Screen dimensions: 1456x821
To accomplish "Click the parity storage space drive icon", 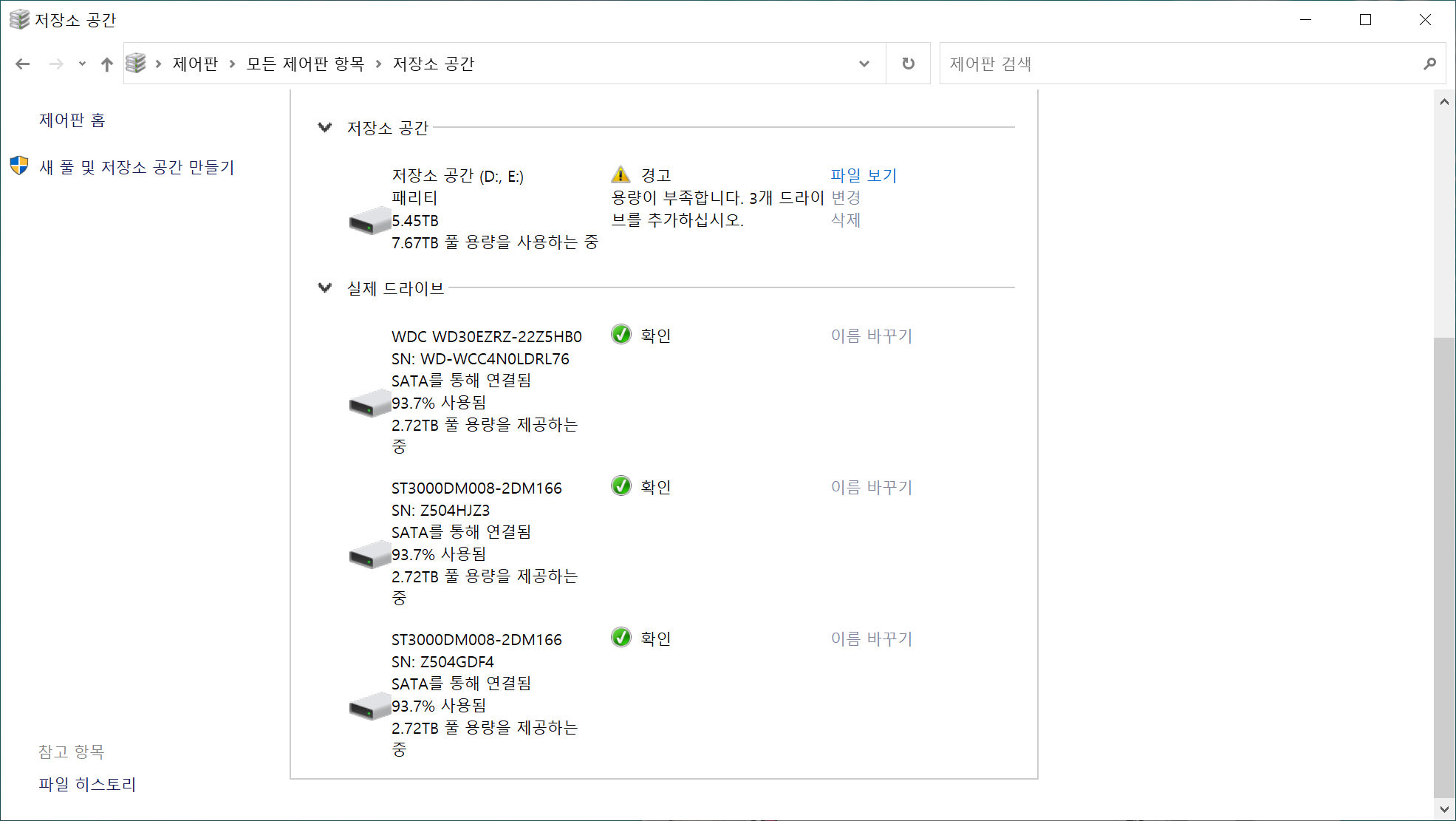I will (x=369, y=221).
